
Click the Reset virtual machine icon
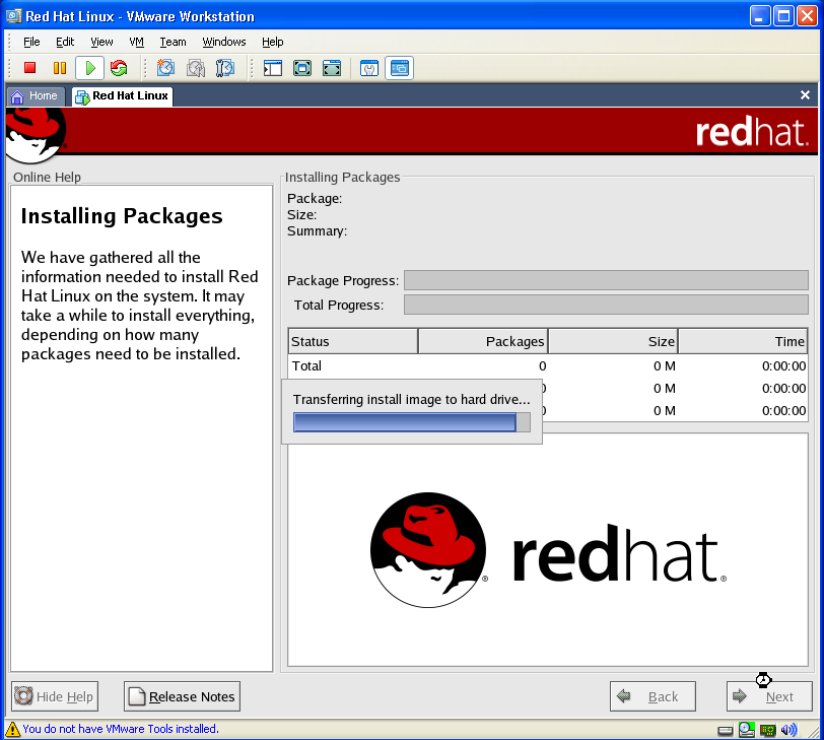pos(119,68)
